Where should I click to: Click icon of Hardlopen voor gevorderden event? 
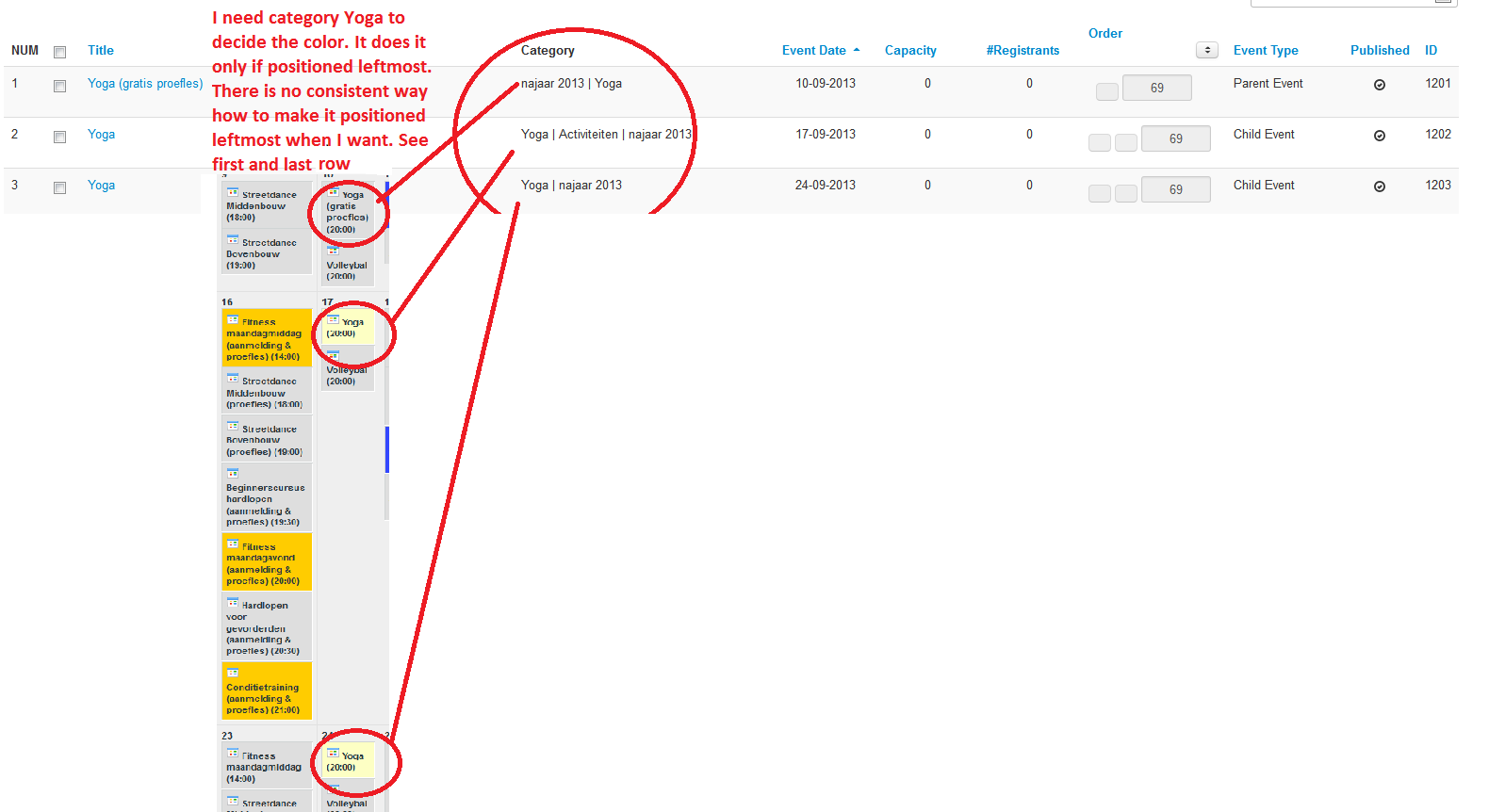click(233, 602)
